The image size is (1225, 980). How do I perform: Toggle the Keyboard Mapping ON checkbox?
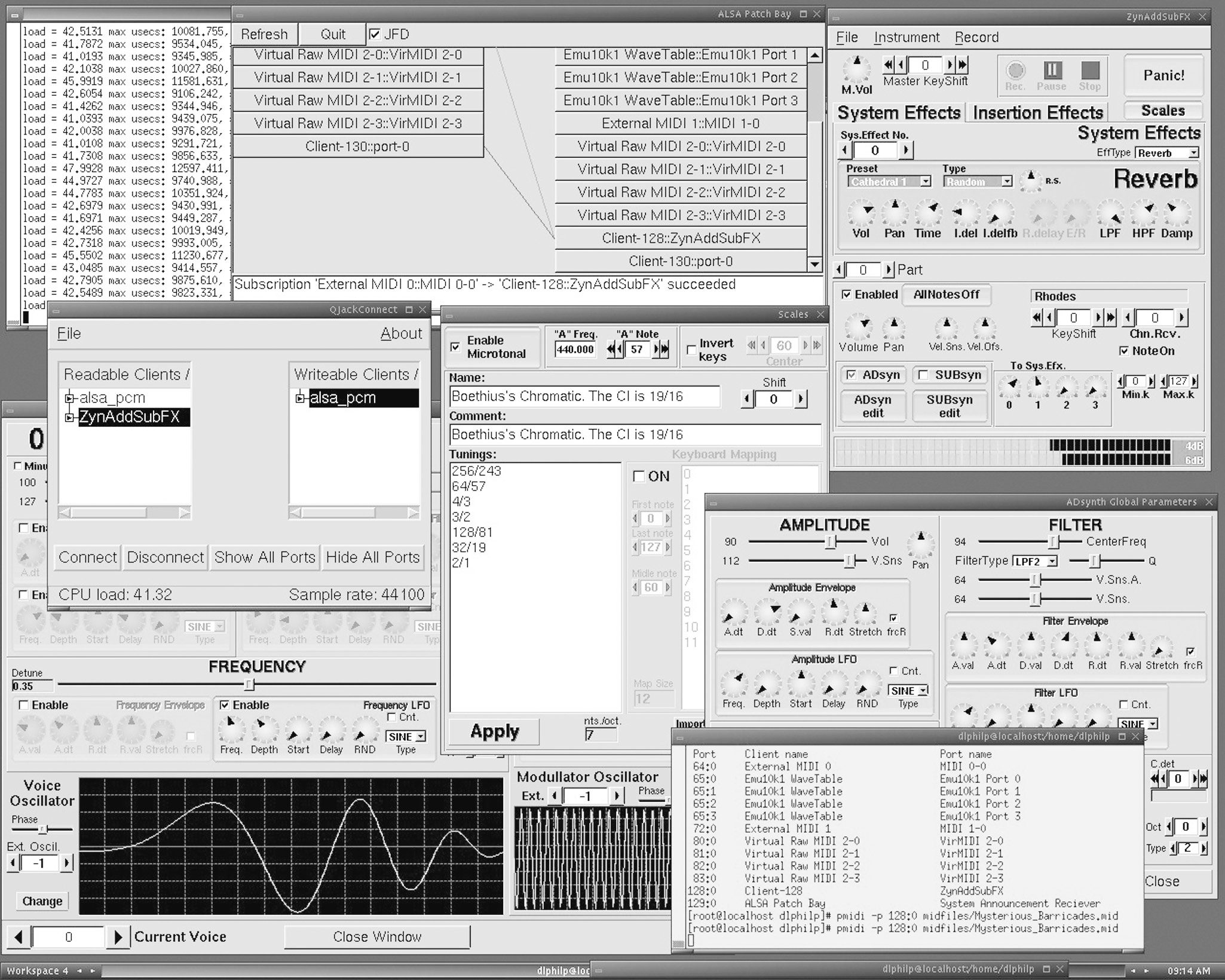[639, 476]
